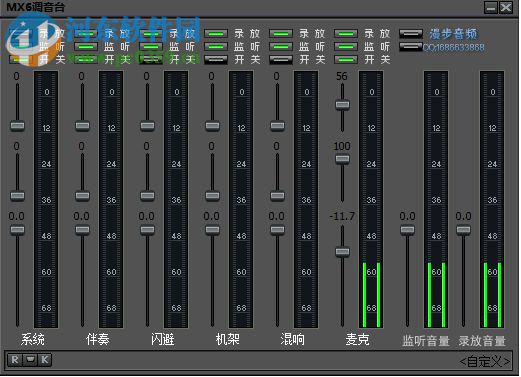This screenshot has height=377, width=521.
Task: Toggle 监听 for the 机架 channel
Action: pos(216,47)
